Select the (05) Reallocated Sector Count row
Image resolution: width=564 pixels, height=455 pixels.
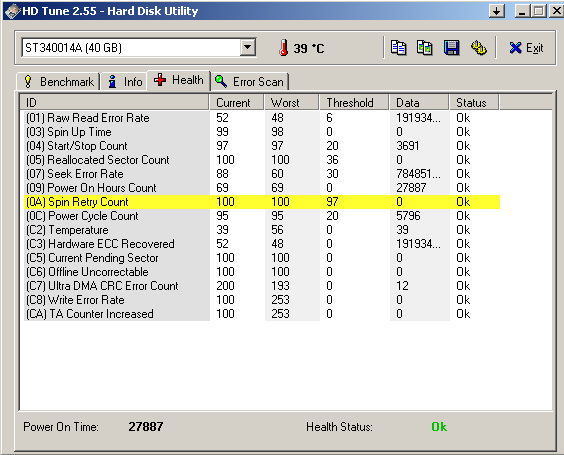262,160
